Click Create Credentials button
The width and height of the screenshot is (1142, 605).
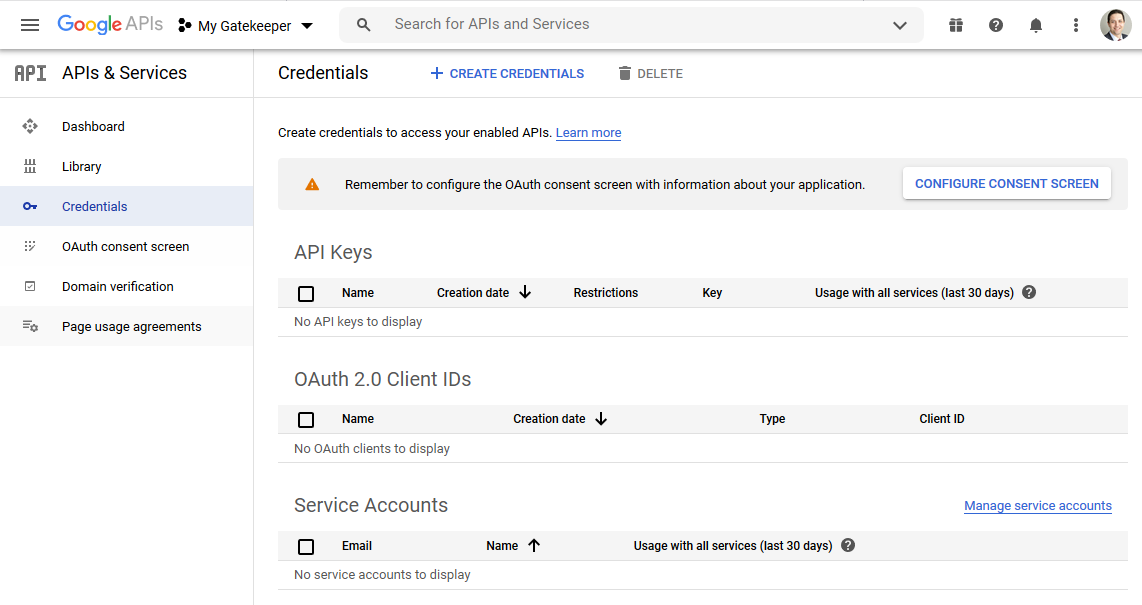pos(507,74)
